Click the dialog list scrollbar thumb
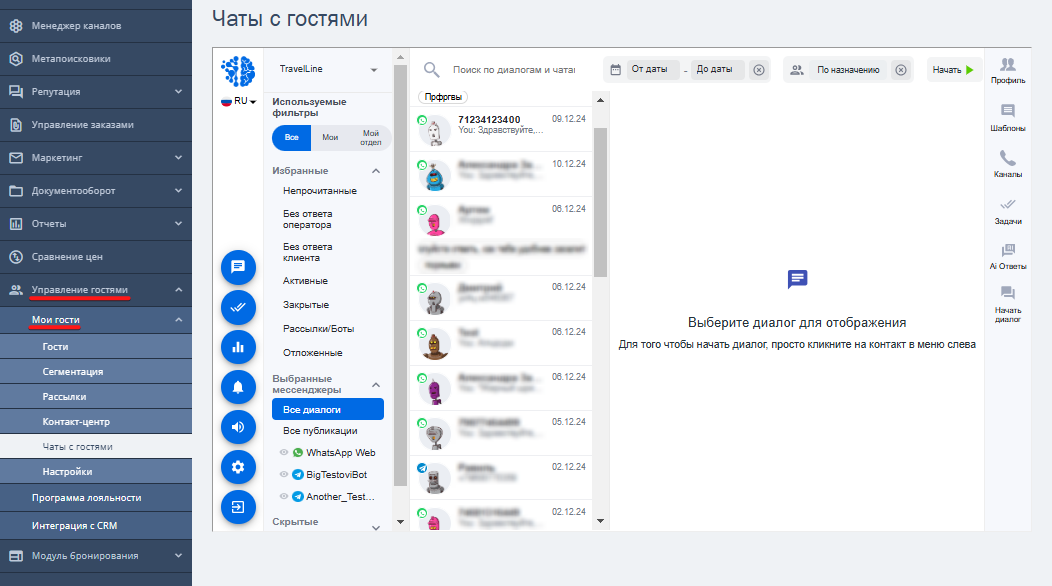This screenshot has height=586, width=1052. [x=600, y=201]
